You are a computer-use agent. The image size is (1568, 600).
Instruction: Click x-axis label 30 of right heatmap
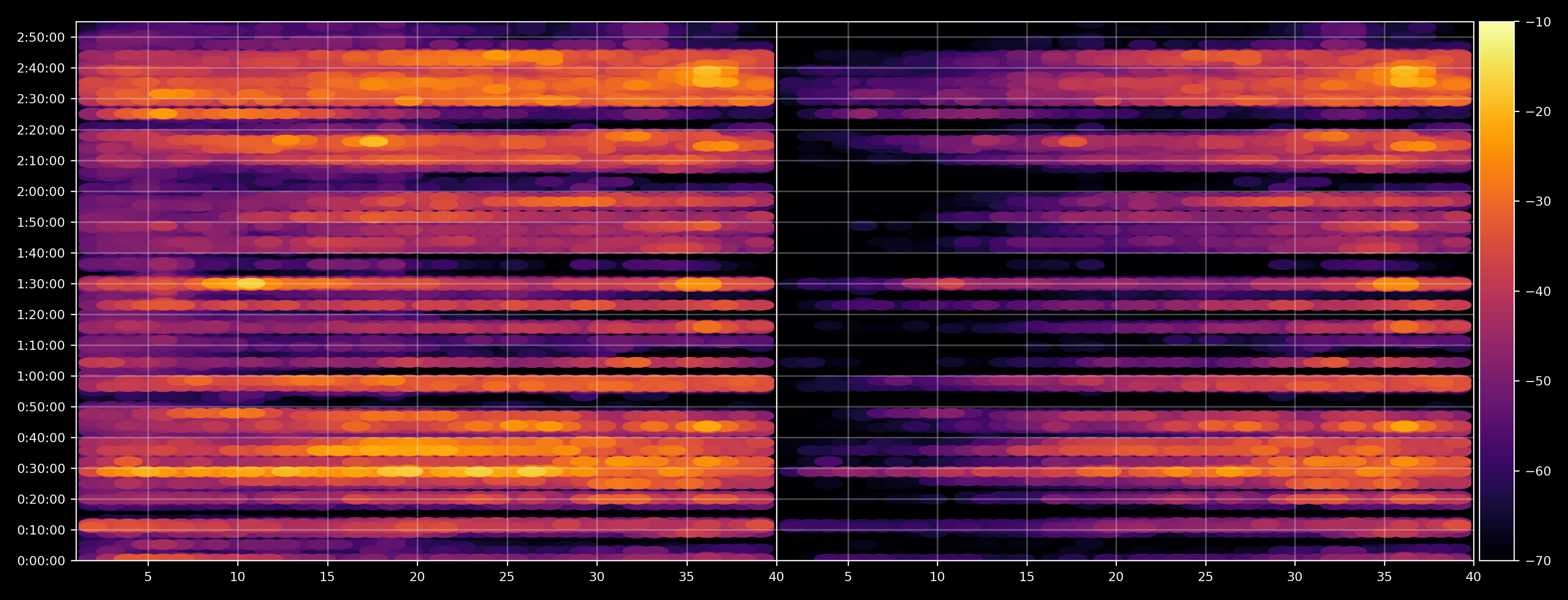(1295, 576)
